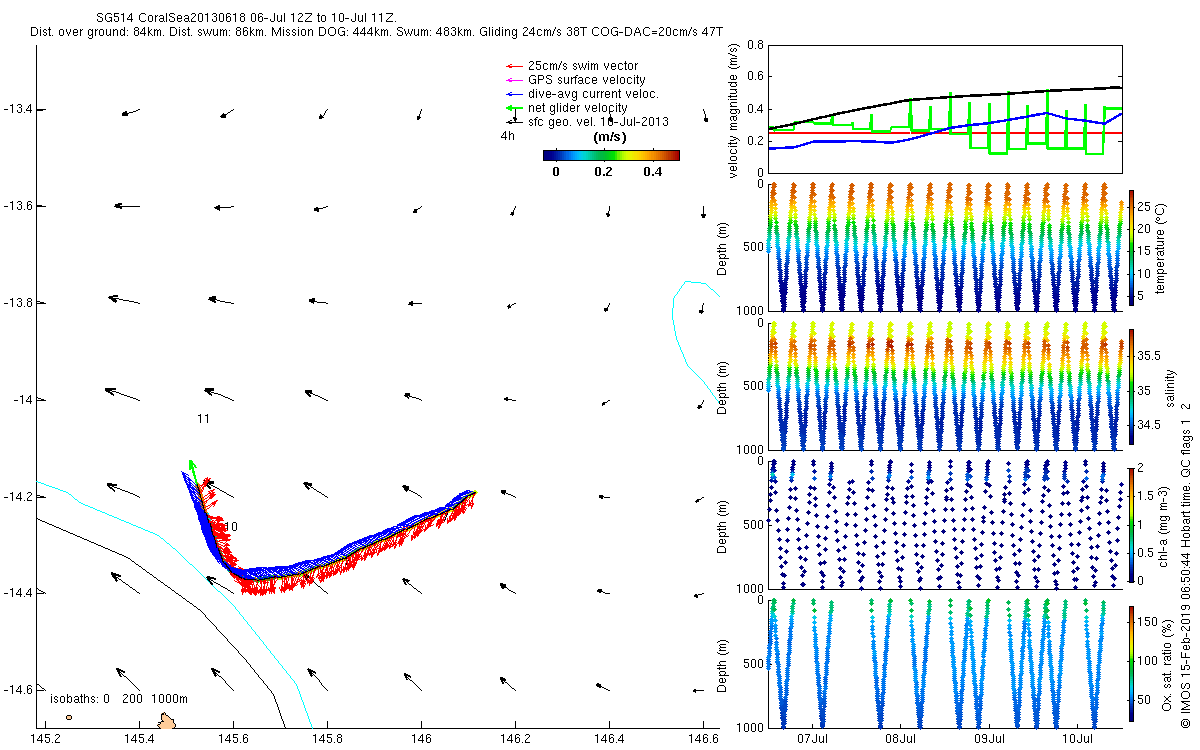Click the IMOS copyright timestamp text
The width and height of the screenshot is (1200, 750).
(x=1185, y=564)
